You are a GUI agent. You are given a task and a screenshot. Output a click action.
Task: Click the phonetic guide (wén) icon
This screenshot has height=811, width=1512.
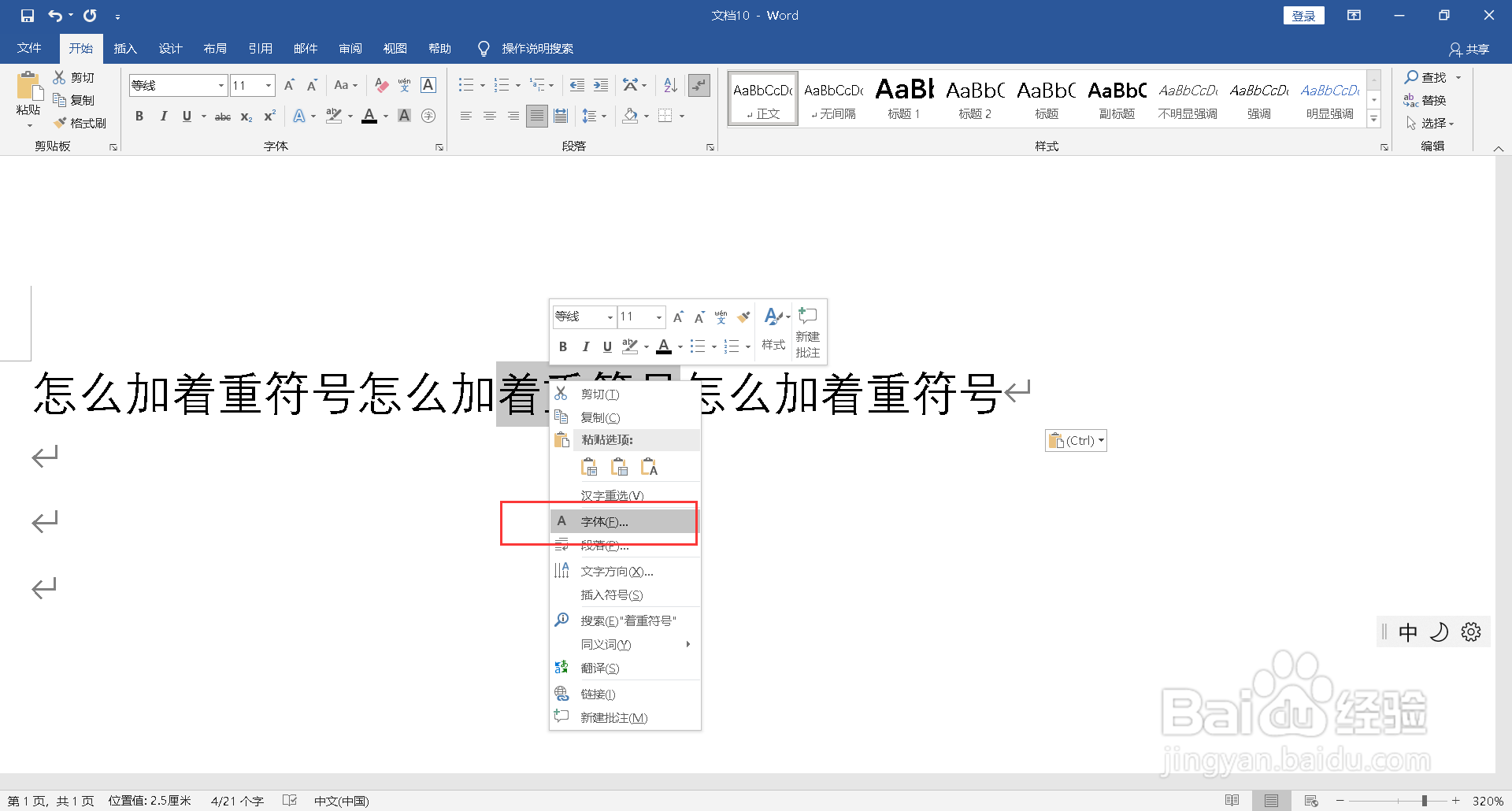click(405, 85)
